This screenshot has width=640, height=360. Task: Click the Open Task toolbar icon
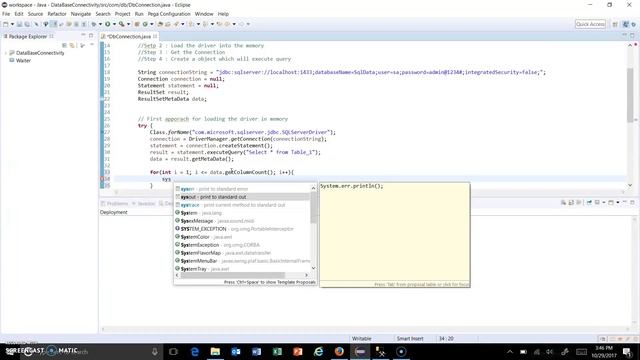(168, 24)
